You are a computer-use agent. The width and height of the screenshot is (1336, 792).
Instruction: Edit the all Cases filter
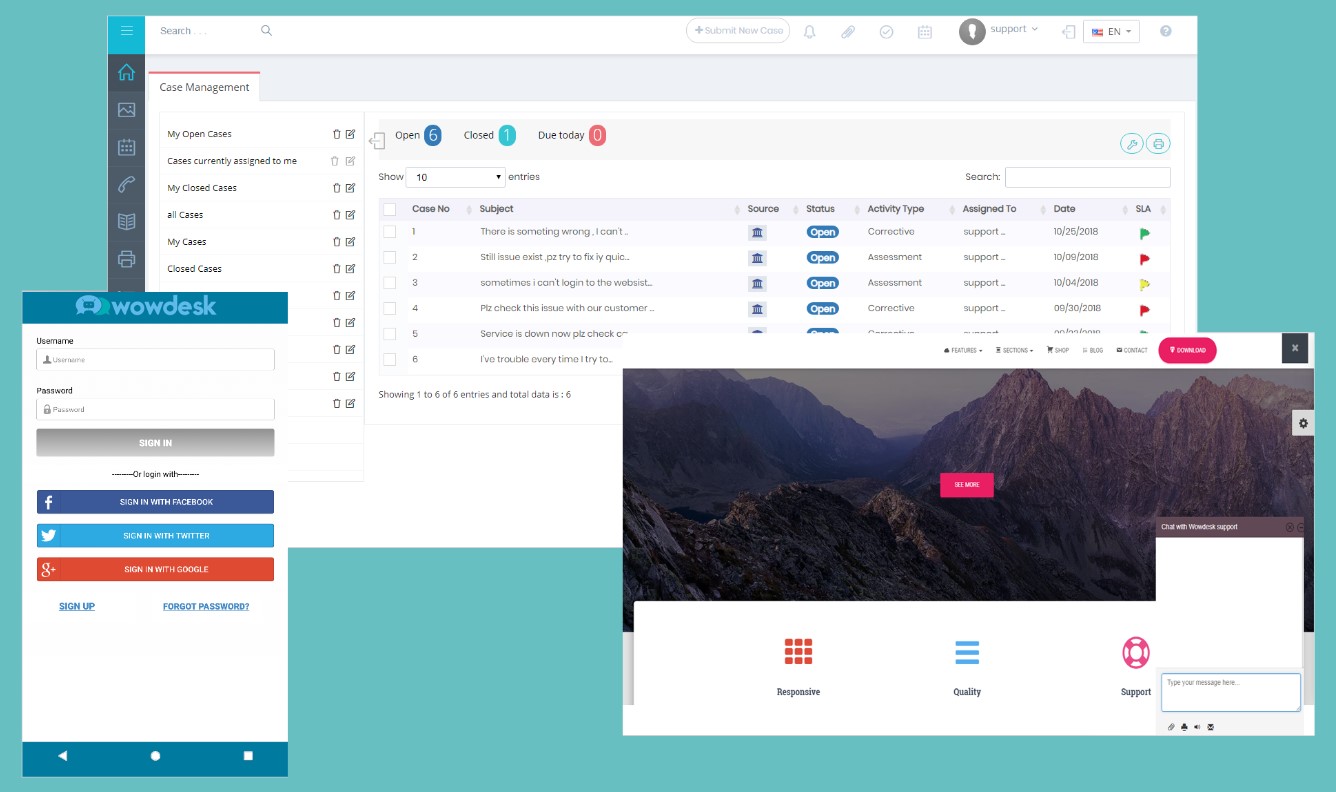pyautogui.click(x=350, y=215)
